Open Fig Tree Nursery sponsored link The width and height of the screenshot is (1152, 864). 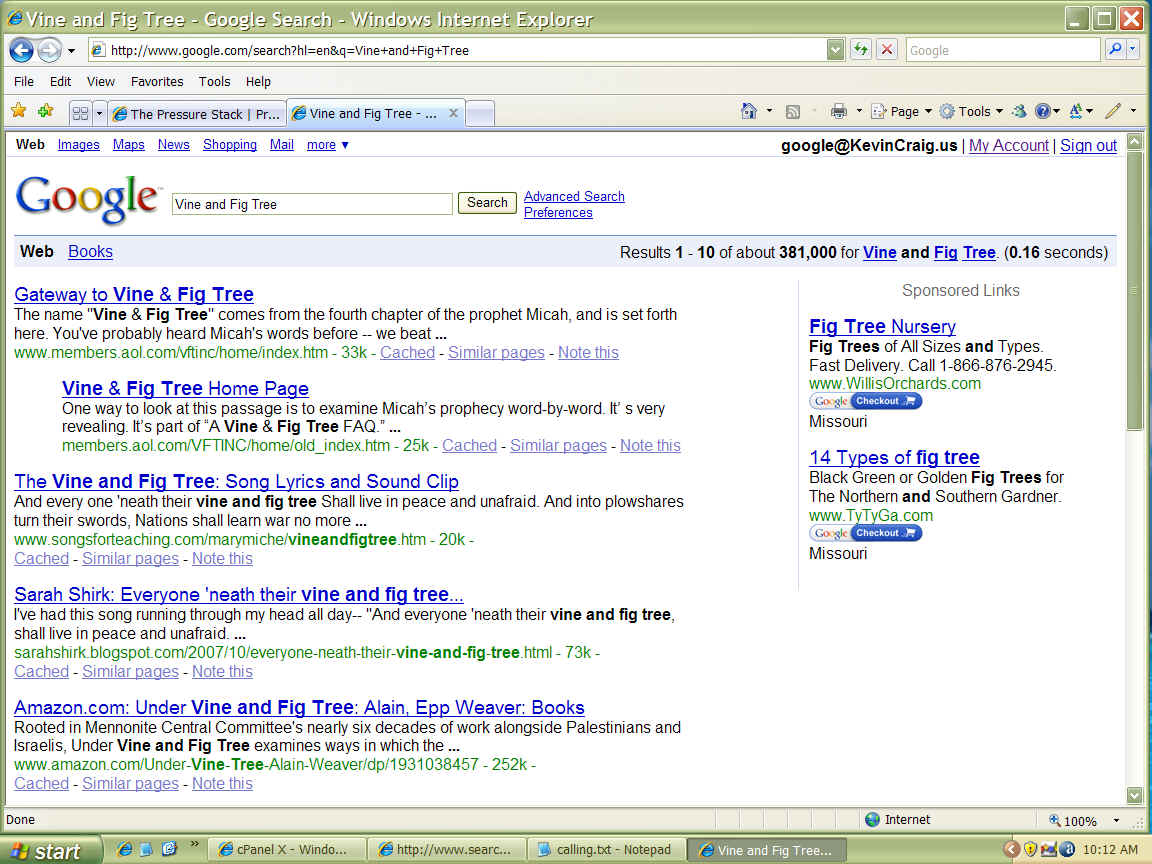882,326
